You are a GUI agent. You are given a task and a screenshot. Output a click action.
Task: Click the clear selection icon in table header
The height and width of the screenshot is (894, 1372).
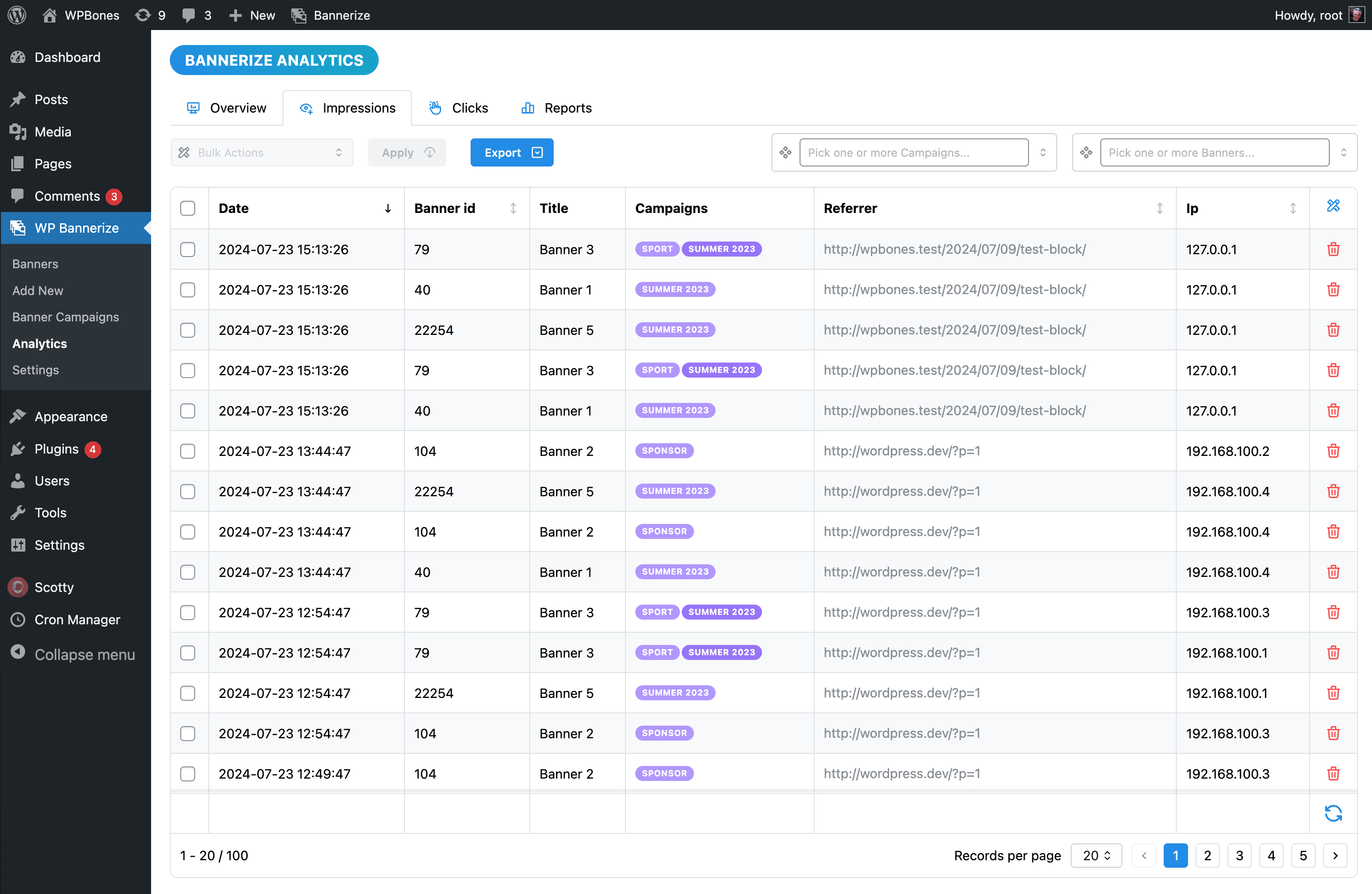(x=1333, y=206)
